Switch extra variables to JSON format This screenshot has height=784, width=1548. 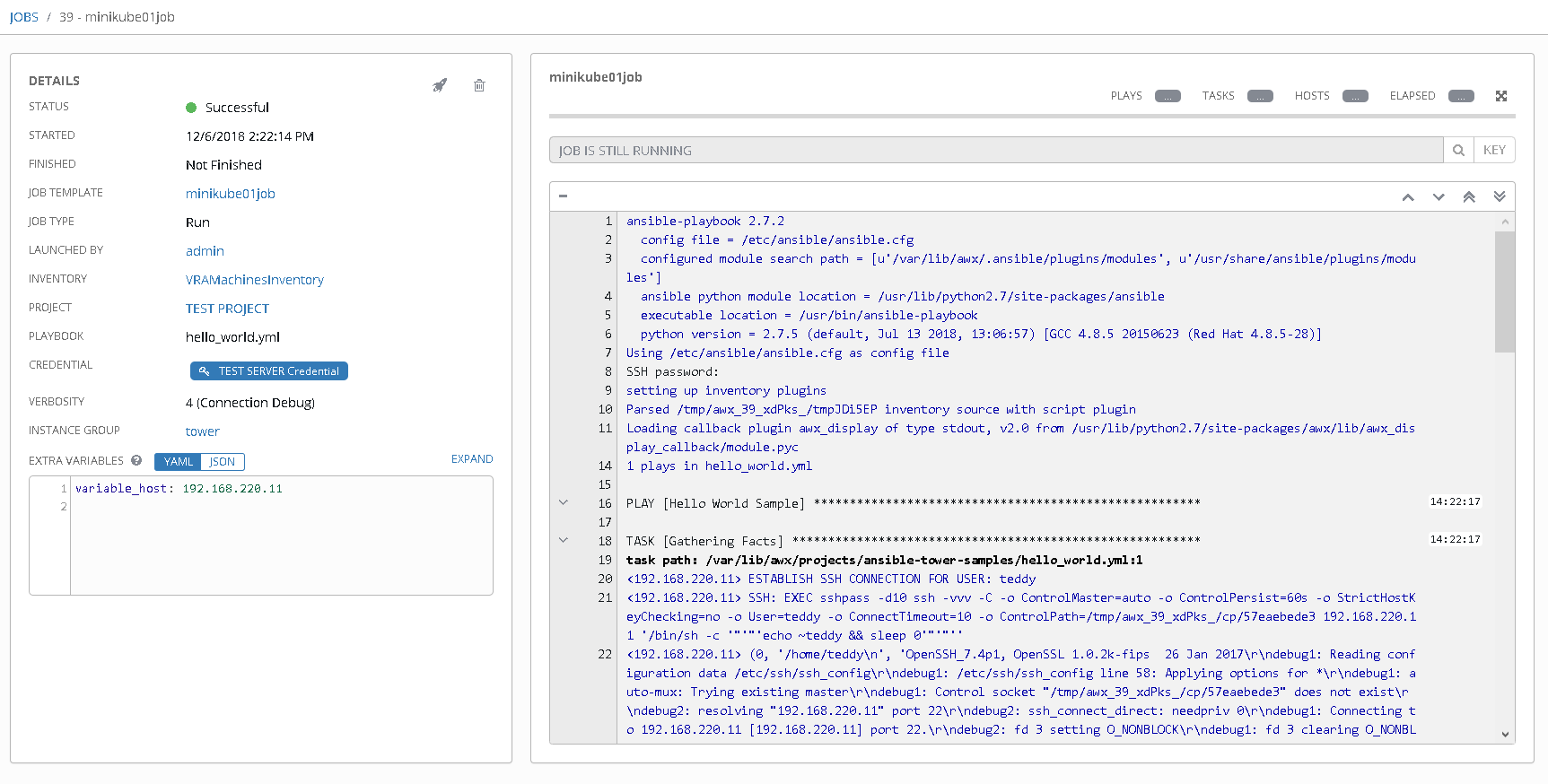click(x=223, y=462)
